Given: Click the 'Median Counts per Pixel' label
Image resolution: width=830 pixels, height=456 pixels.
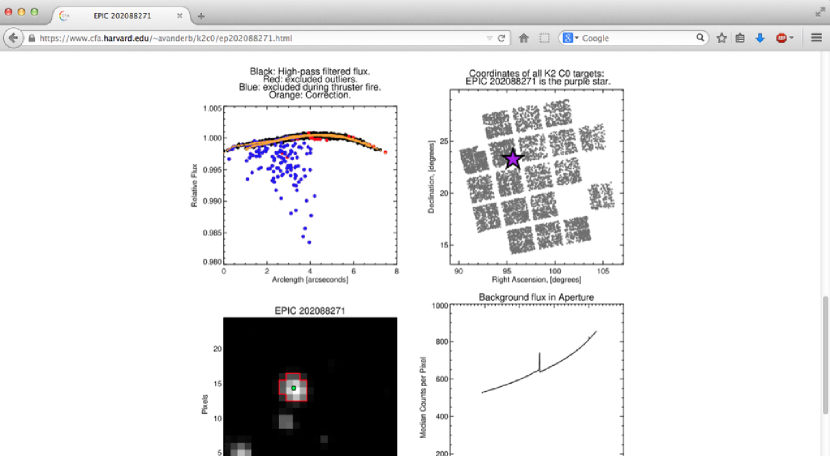Looking at the screenshot, I should click(423, 397).
